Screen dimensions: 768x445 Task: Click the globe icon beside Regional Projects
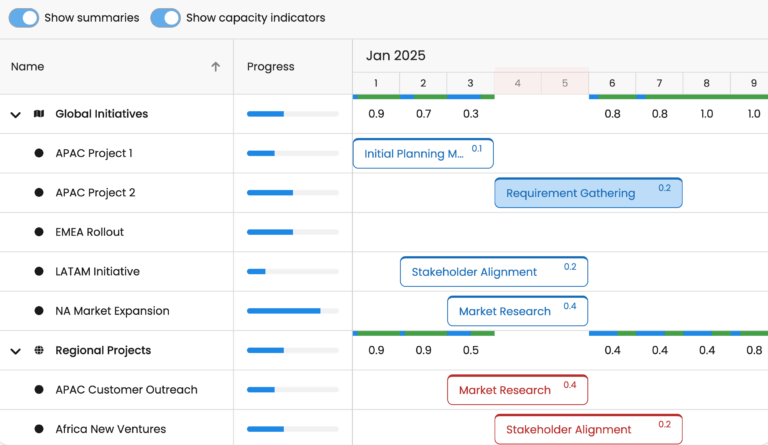click(39, 351)
